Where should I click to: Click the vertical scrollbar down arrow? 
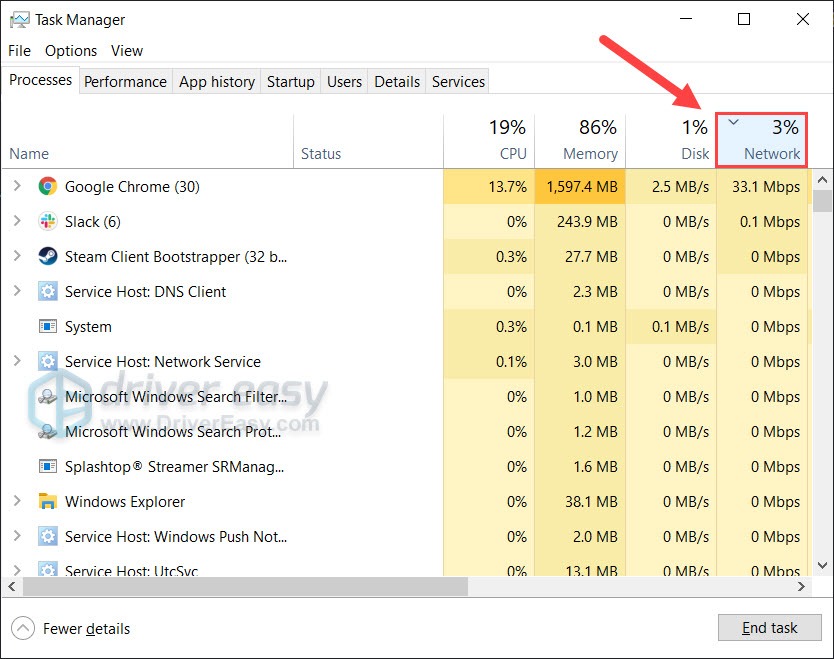[x=822, y=565]
